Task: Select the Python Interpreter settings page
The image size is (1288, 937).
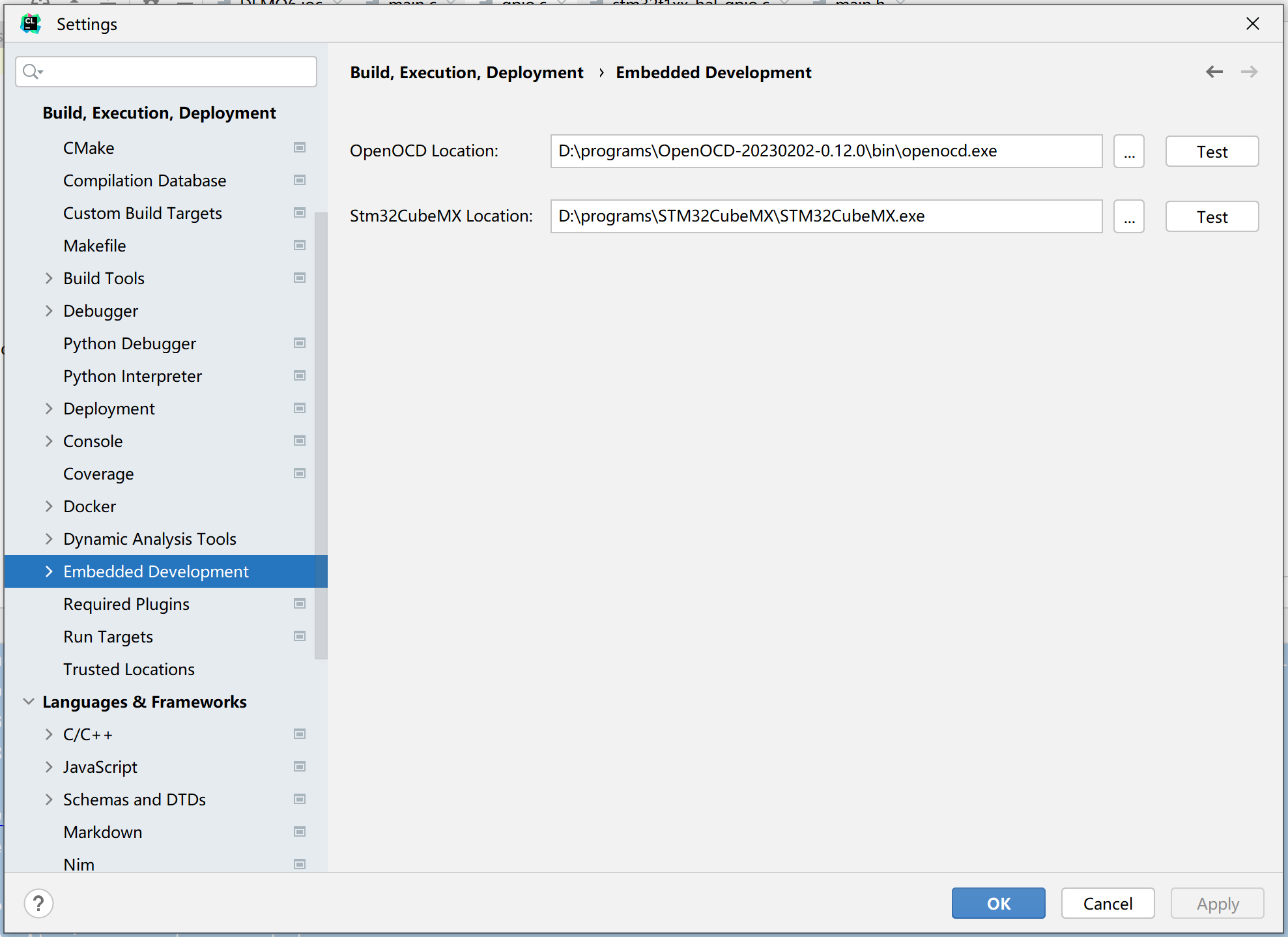Action: pos(132,376)
